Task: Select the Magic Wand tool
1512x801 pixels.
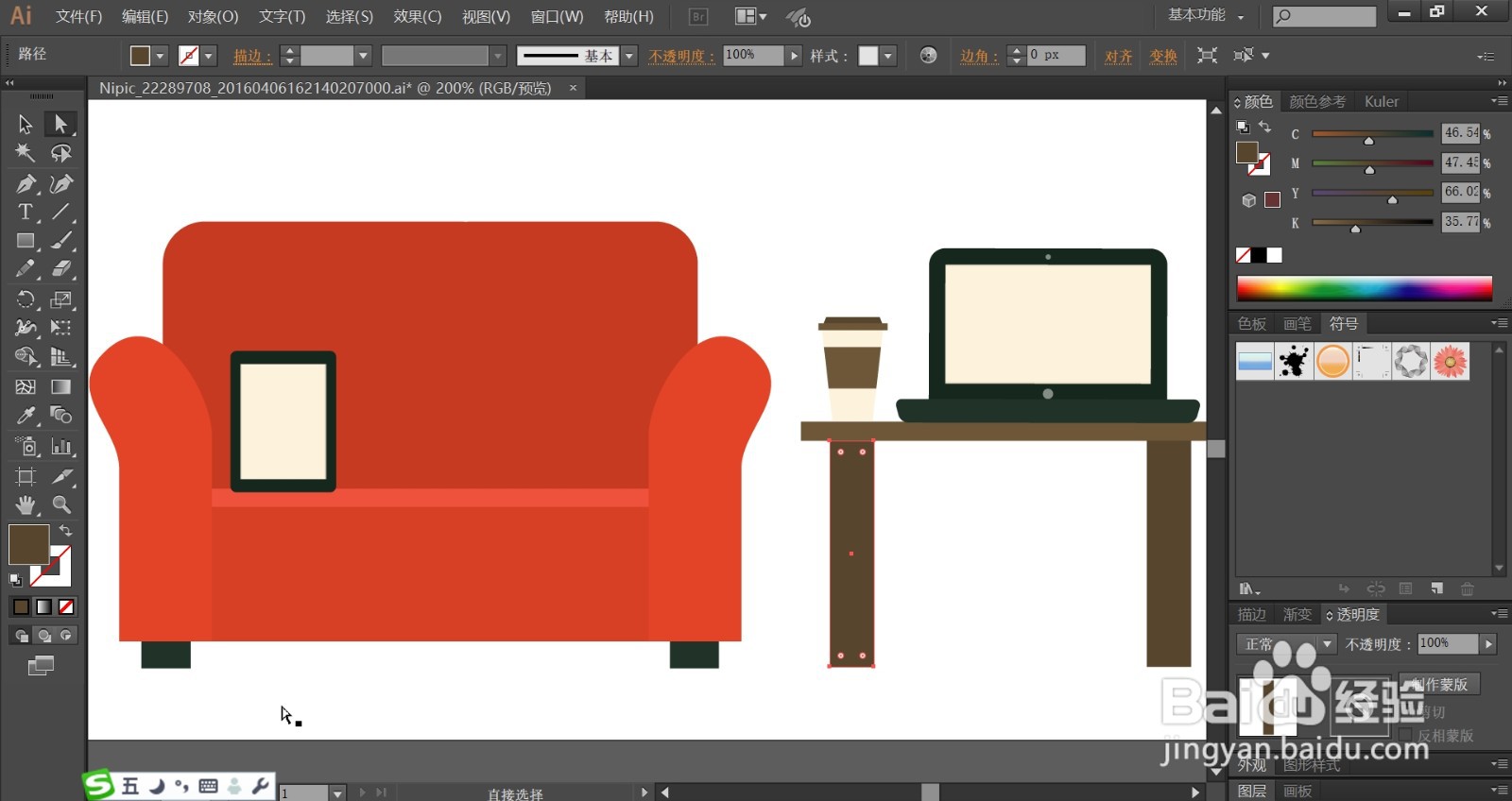Action: [26, 153]
